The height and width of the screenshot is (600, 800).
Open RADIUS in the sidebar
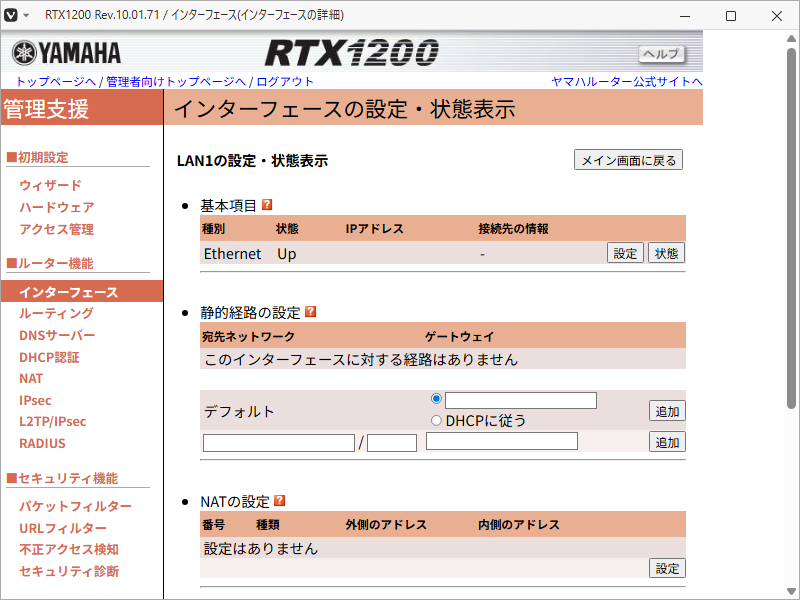tap(42, 443)
